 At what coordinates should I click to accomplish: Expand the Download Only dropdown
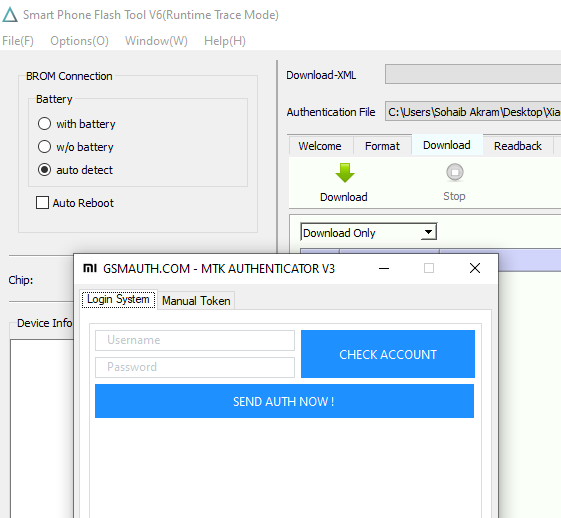(x=428, y=232)
